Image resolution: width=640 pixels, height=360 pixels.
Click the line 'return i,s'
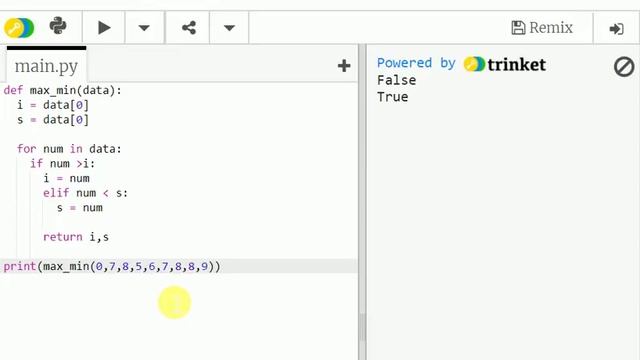click(76, 237)
